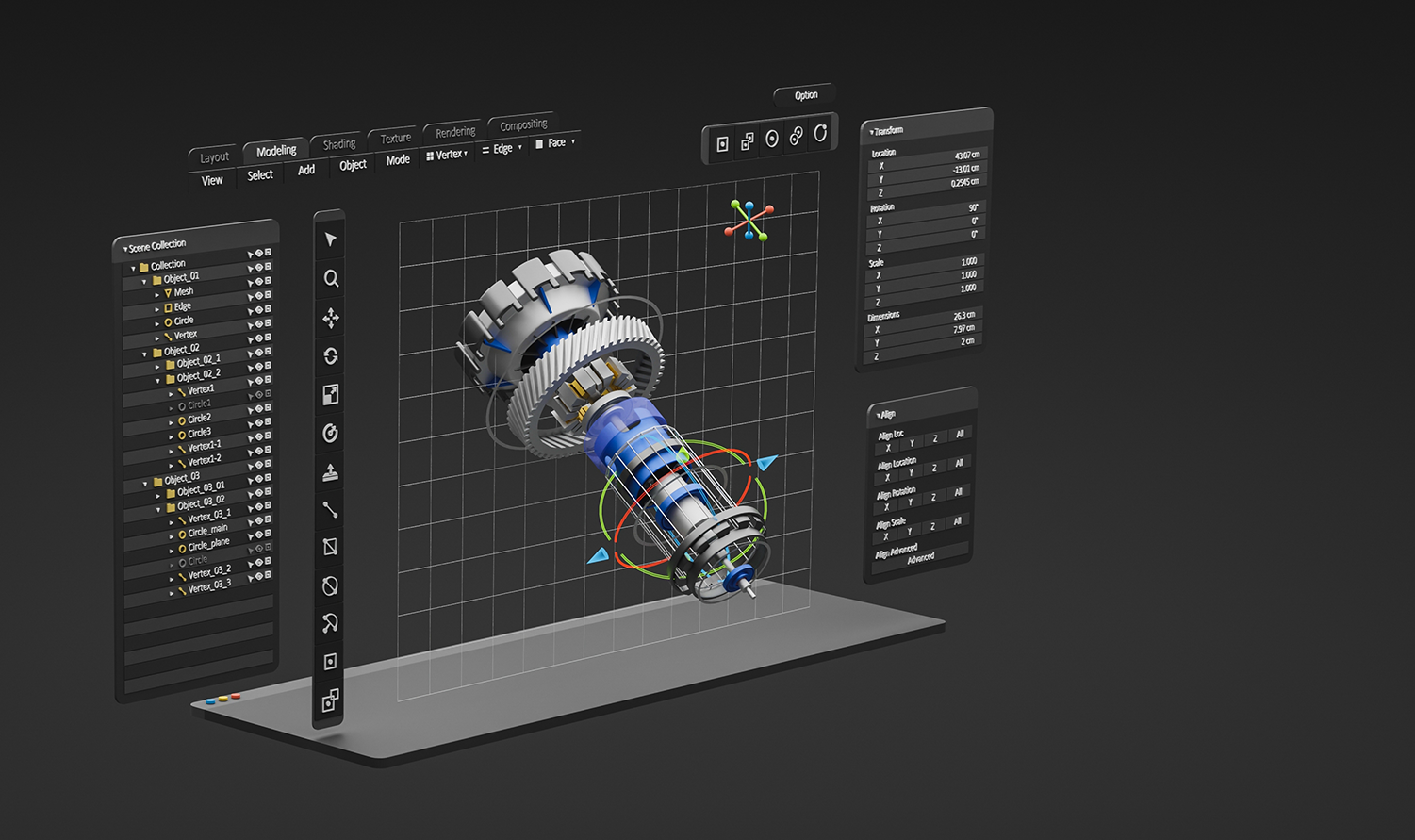Activate the extrude tool icon
This screenshot has height=840, width=1415.
point(331,472)
